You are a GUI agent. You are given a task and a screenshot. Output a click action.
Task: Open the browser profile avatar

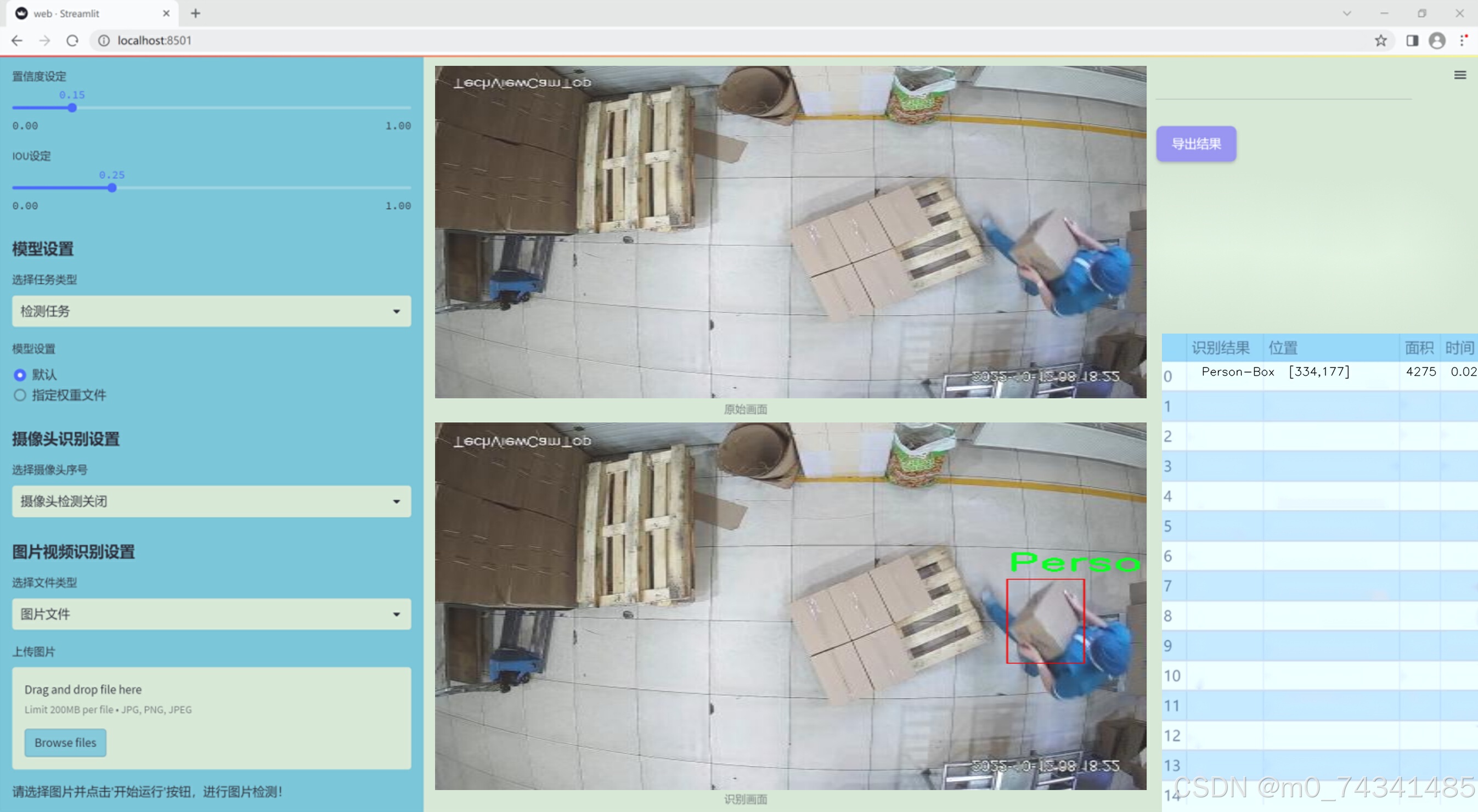pyautogui.click(x=1437, y=41)
